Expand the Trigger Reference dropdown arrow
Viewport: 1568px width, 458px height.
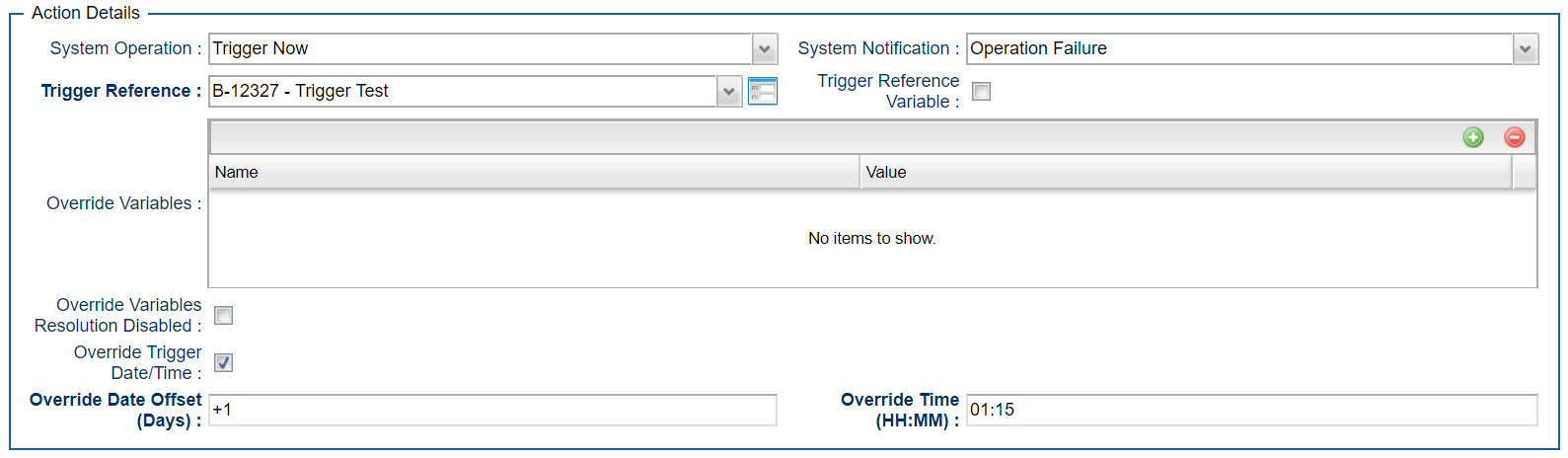click(728, 92)
